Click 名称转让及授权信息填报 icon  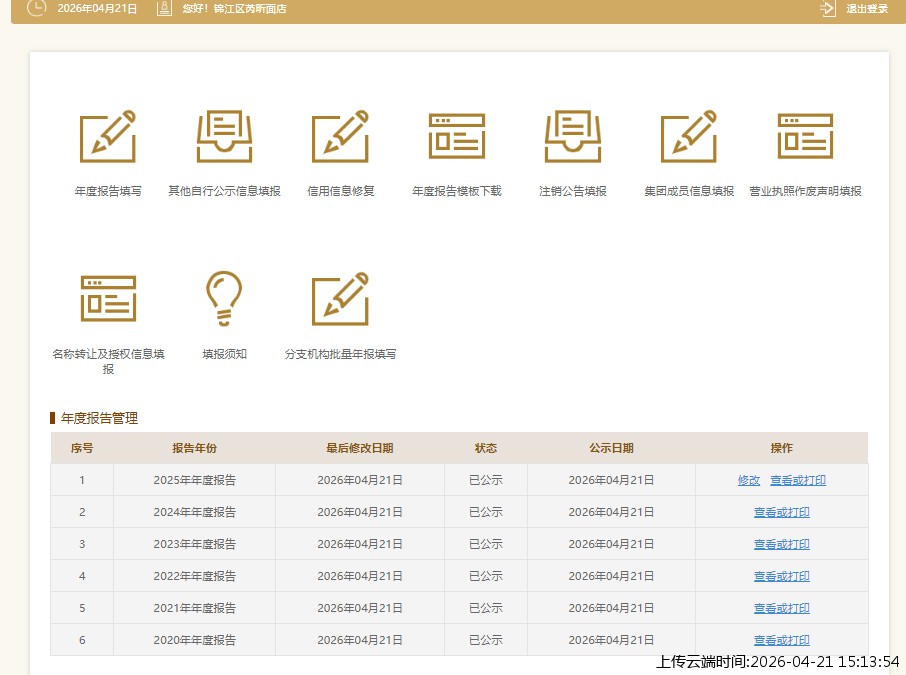click(x=108, y=298)
